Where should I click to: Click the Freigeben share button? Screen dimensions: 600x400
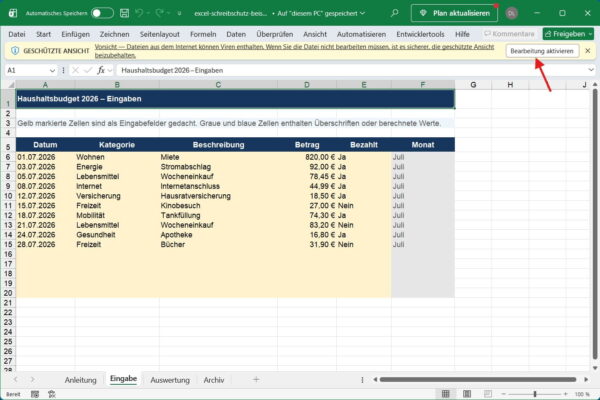tap(568, 34)
